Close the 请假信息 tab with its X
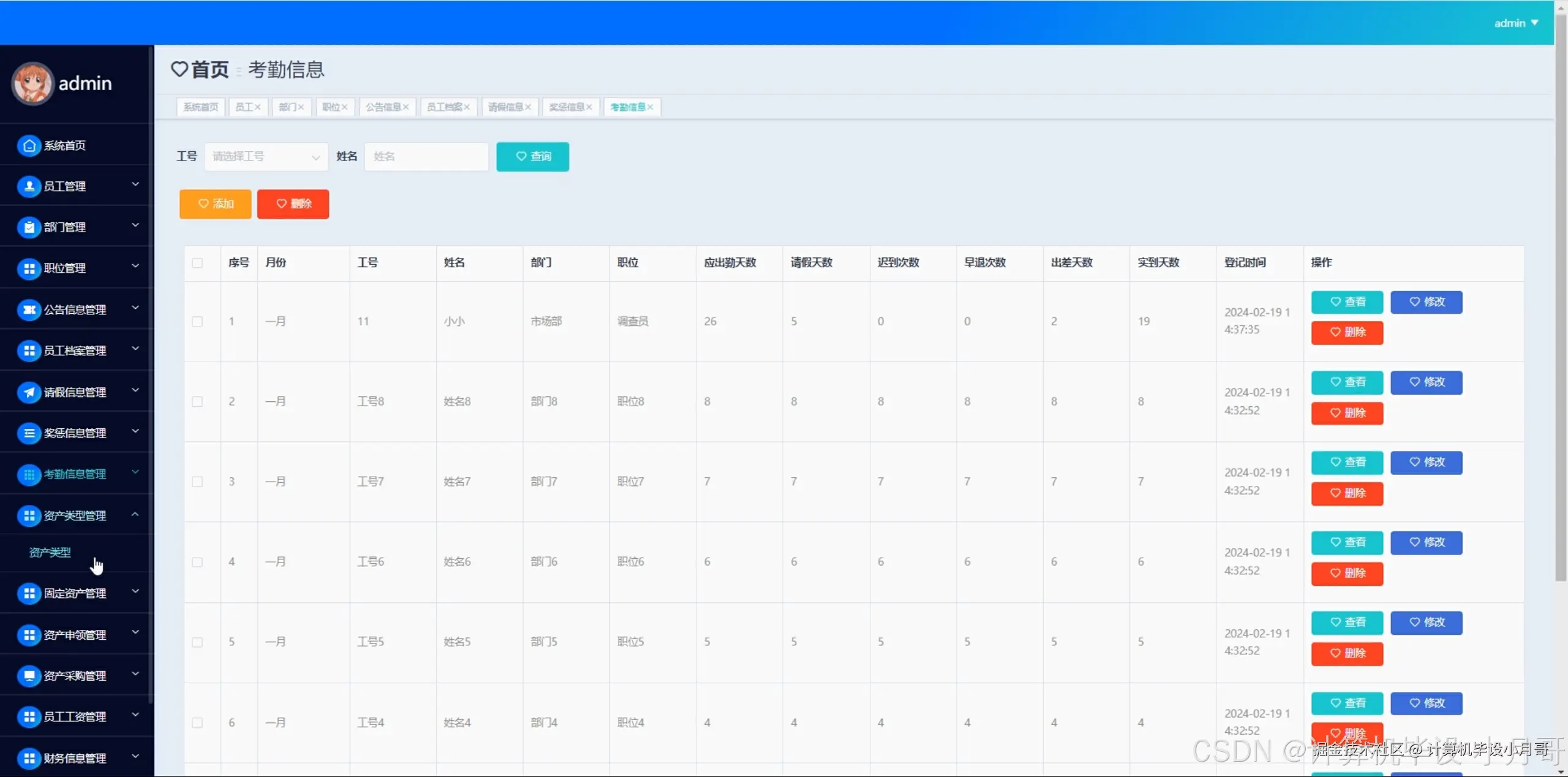Image resolution: width=1568 pixels, height=777 pixels. [x=528, y=107]
